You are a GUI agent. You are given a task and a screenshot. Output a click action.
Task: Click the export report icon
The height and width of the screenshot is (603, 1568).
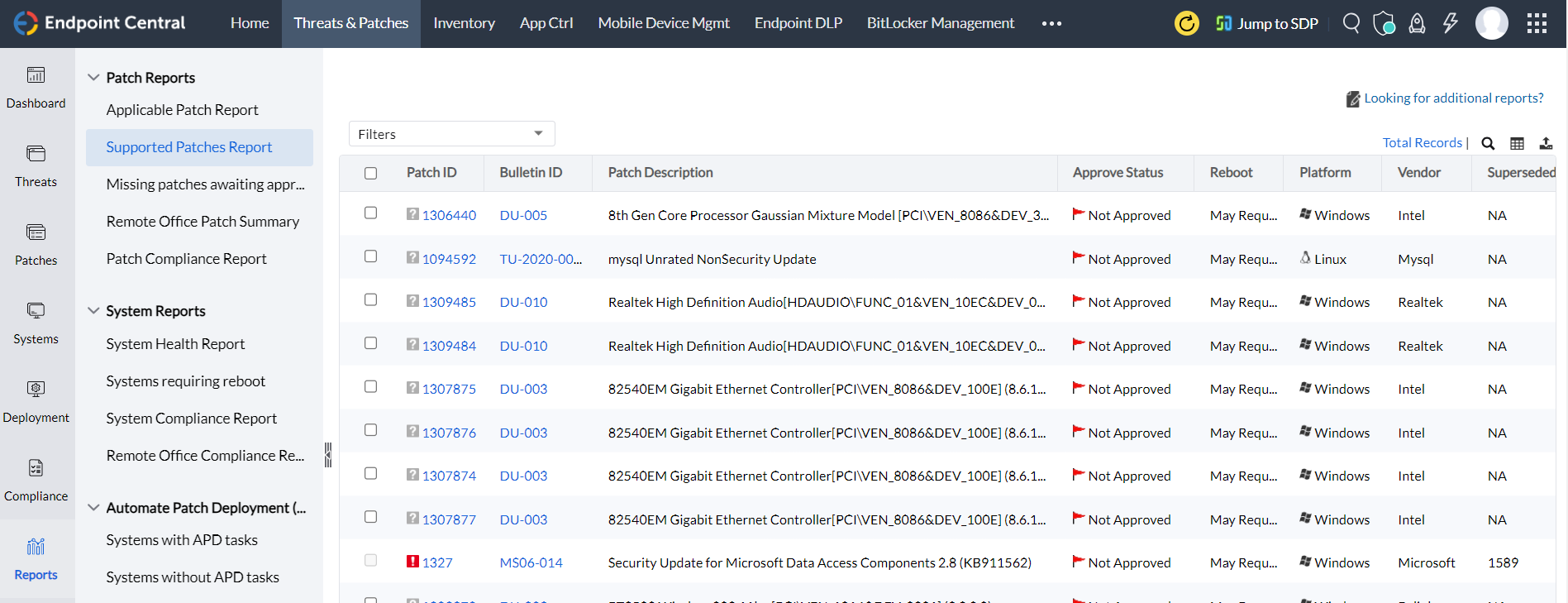pyautogui.click(x=1546, y=143)
